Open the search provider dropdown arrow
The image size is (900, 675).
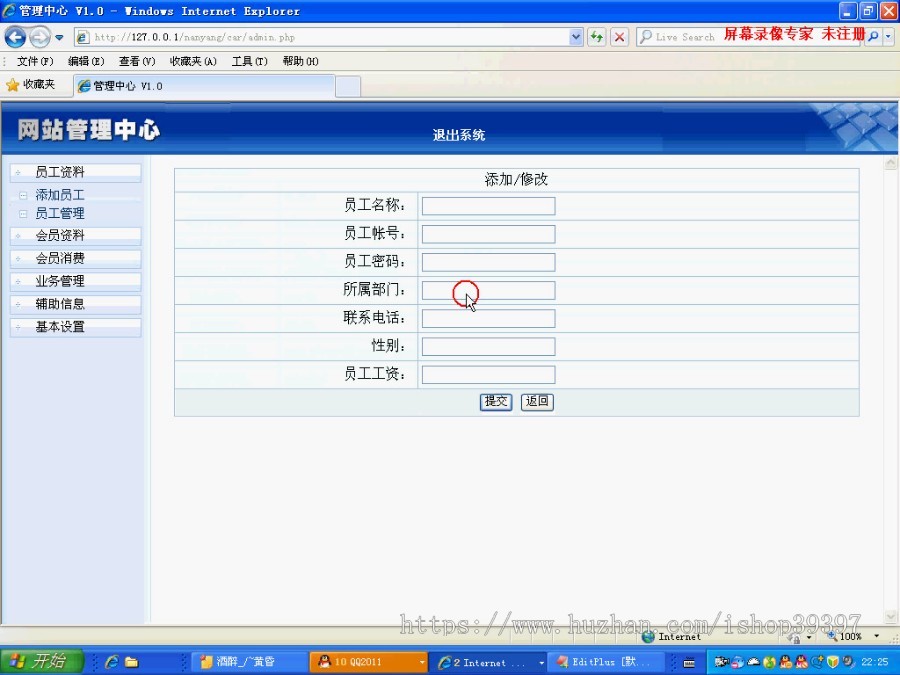(x=889, y=37)
